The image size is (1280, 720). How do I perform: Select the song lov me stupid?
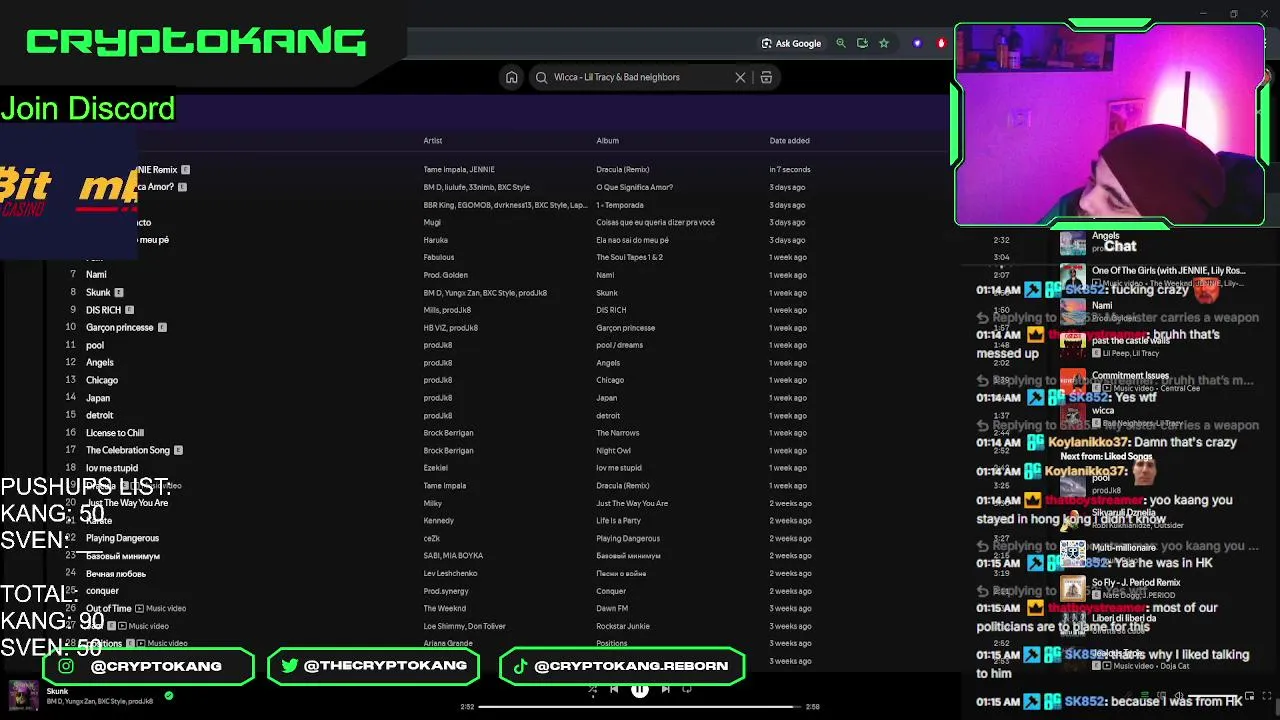(x=111, y=468)
